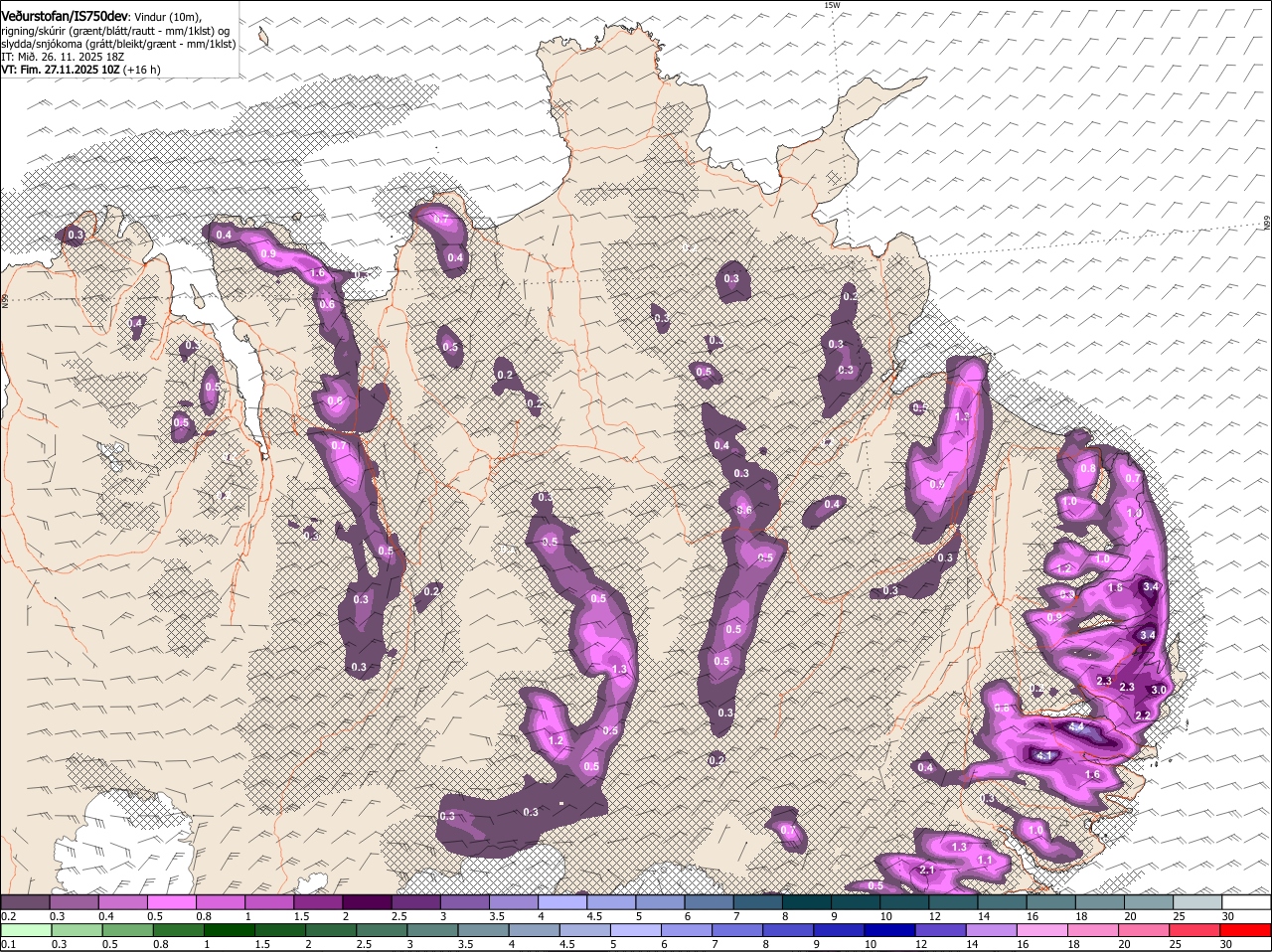The height and width of the screenshot is (952, 1272).
Task: Choose the bright red 30 swatch in lower scale
Action: (x=1247, y=930)
